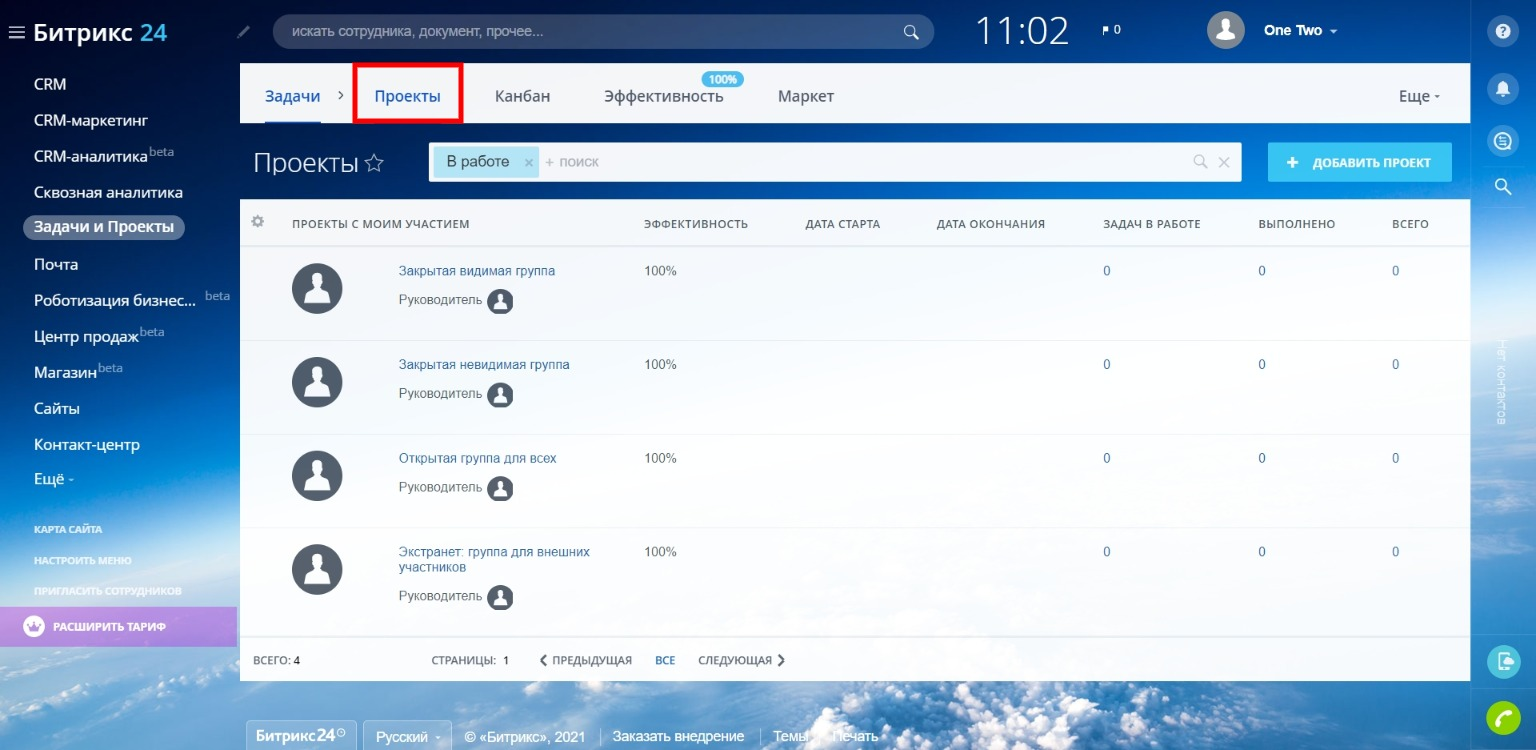
Task: Clear the projects filter with the X icon
Action: point(1224,162)
